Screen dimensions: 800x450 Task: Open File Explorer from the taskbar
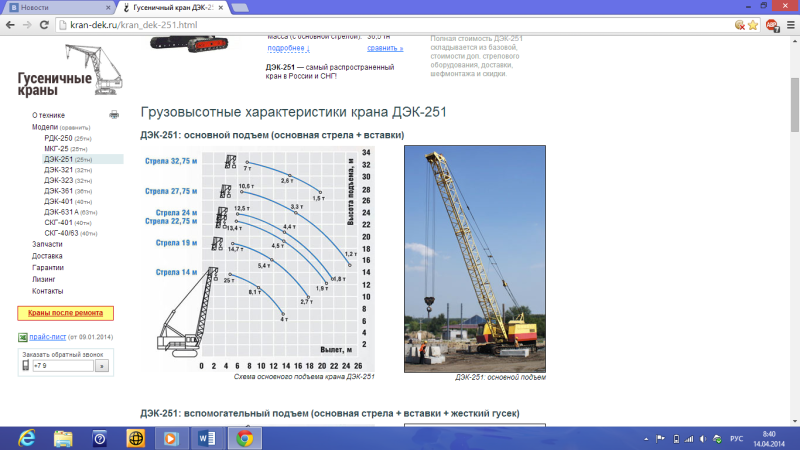click(63, 438)
